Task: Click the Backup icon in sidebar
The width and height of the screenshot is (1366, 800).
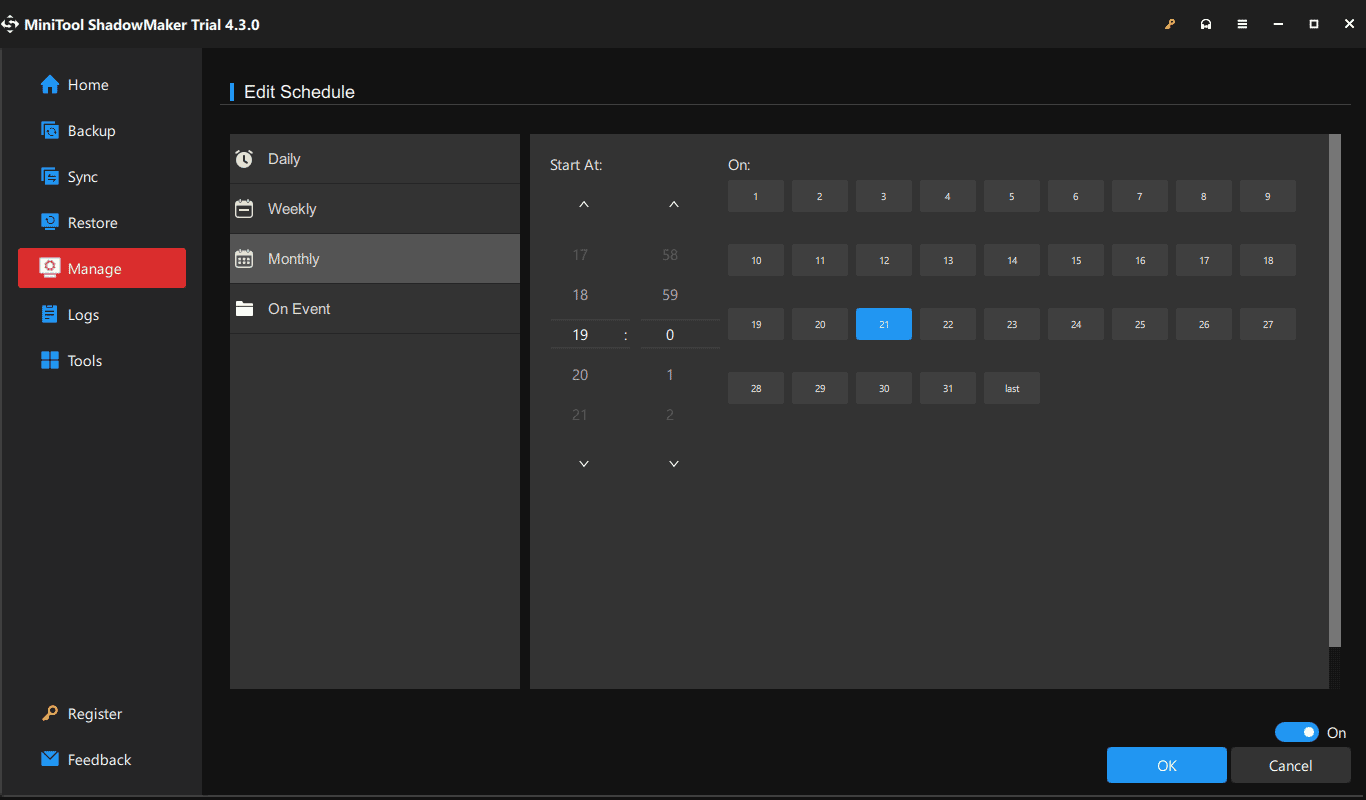Action: tap(50, 131)
